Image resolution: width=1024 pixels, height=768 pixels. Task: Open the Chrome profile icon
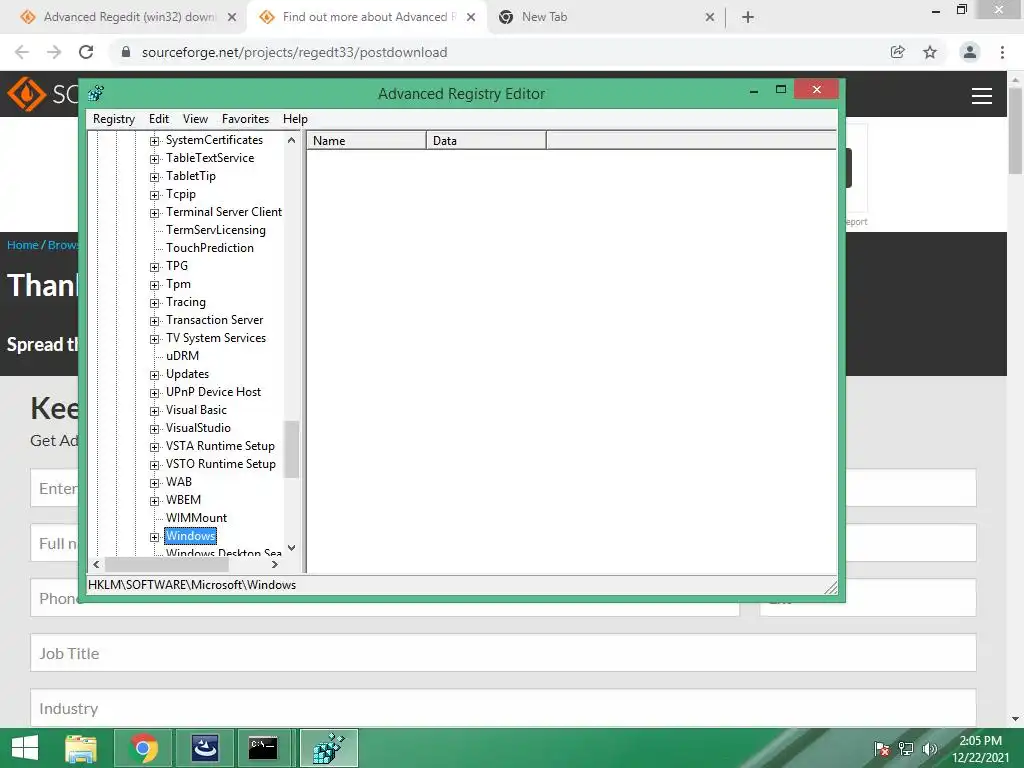(x=970, y=52)
